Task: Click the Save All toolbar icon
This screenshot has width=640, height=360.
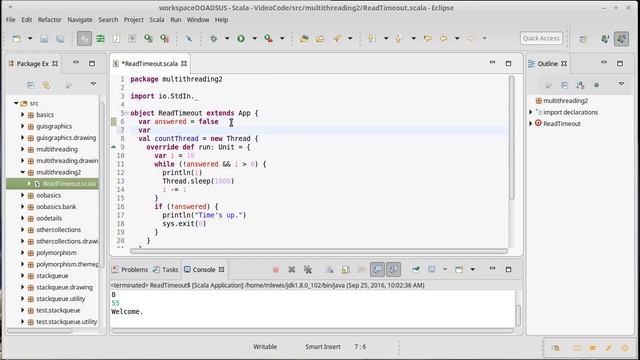Action: click(60, 38)
